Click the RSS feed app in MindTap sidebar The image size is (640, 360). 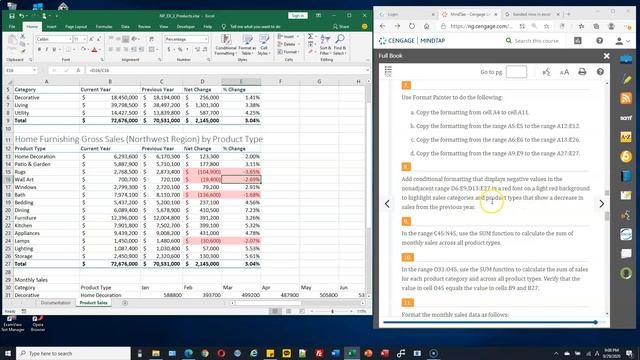[x=626, y=98]
